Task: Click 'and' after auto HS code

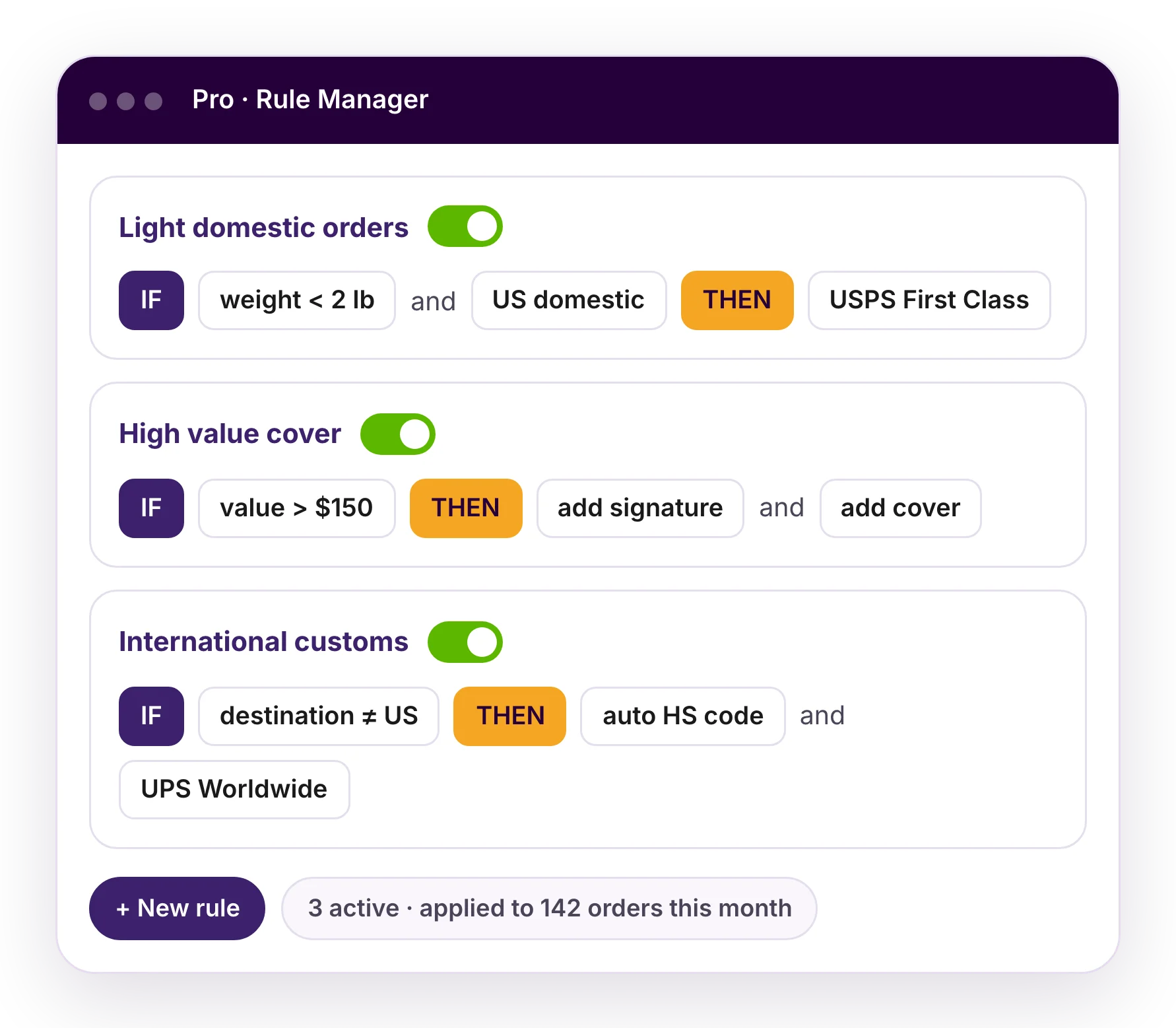Action: [822, 716]
